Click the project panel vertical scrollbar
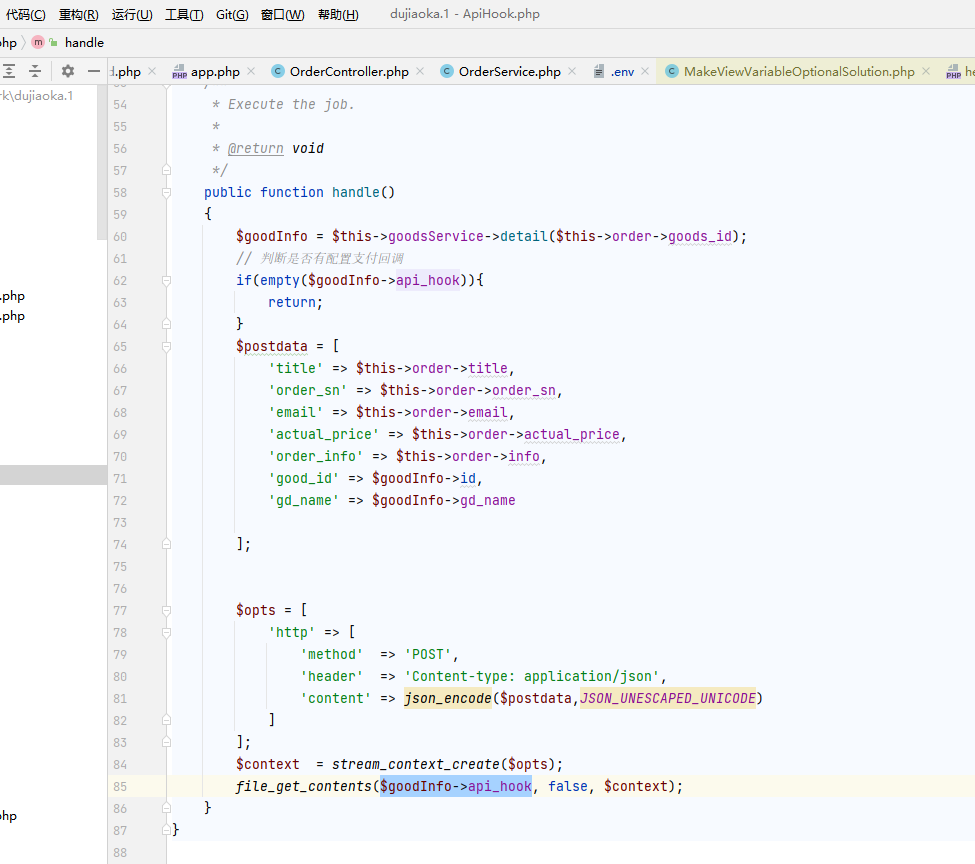This screenshot has height=864, width=975. pyautogui.click(x=102, y=163)
